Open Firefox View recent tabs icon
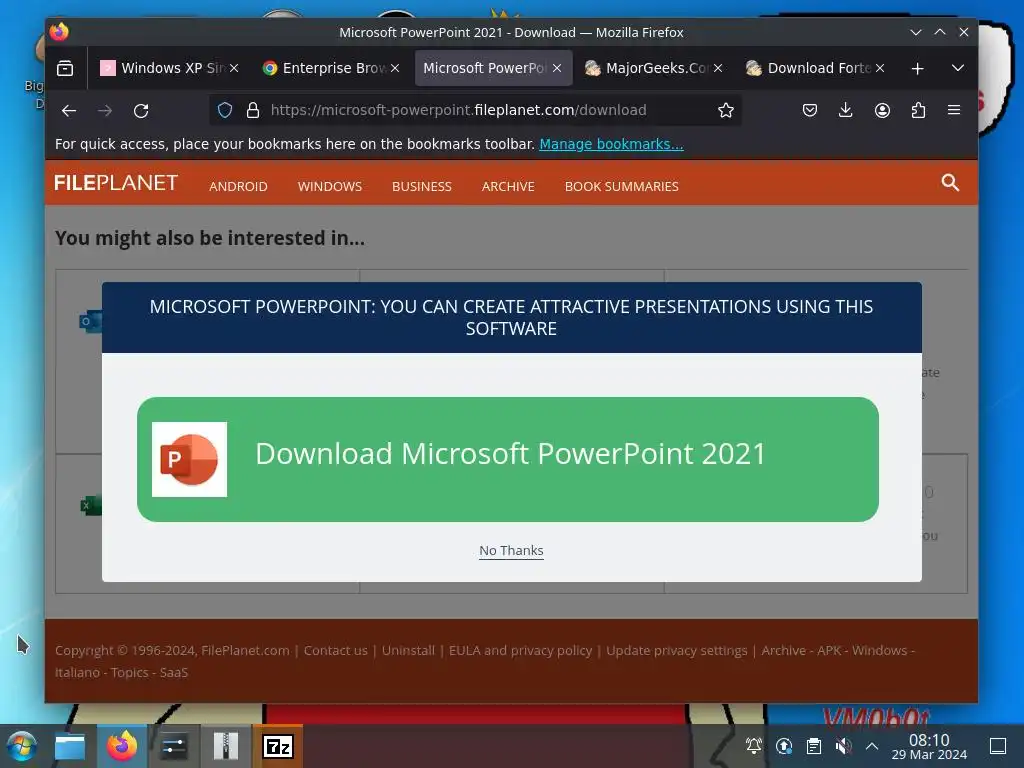The height and width of the screenshot is (768, 1024). [x=65, y=68]
